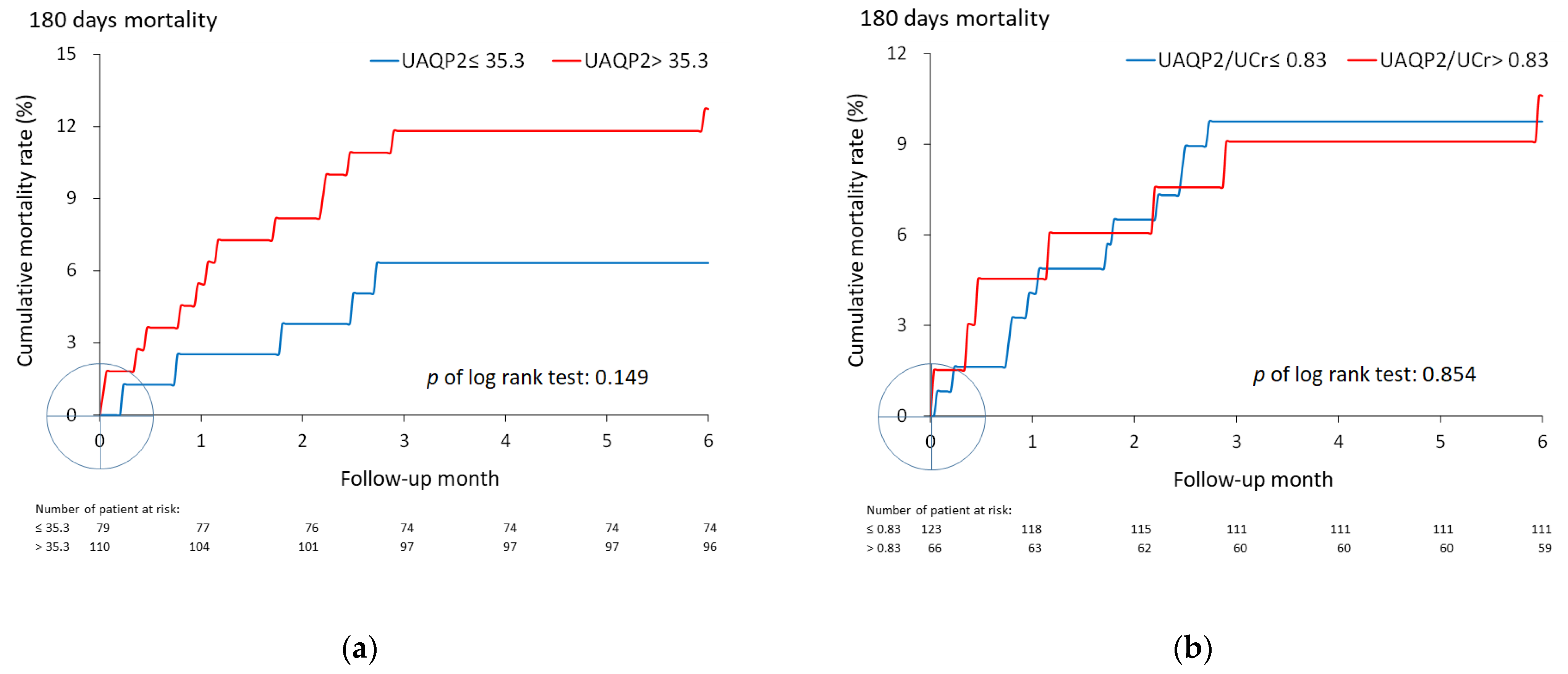This screenshot has height=674, width=1568.
Task: Select the panel label (b)
Action: coord(1193,648)
